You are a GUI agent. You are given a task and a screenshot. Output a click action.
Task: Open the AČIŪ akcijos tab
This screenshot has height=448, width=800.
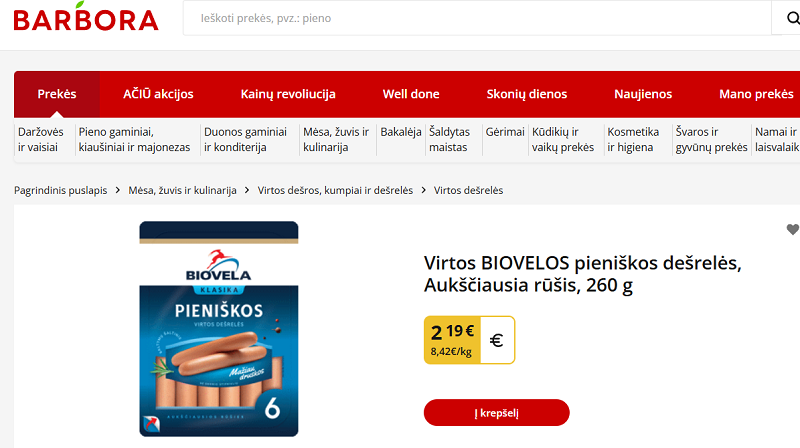coord(158,94)
